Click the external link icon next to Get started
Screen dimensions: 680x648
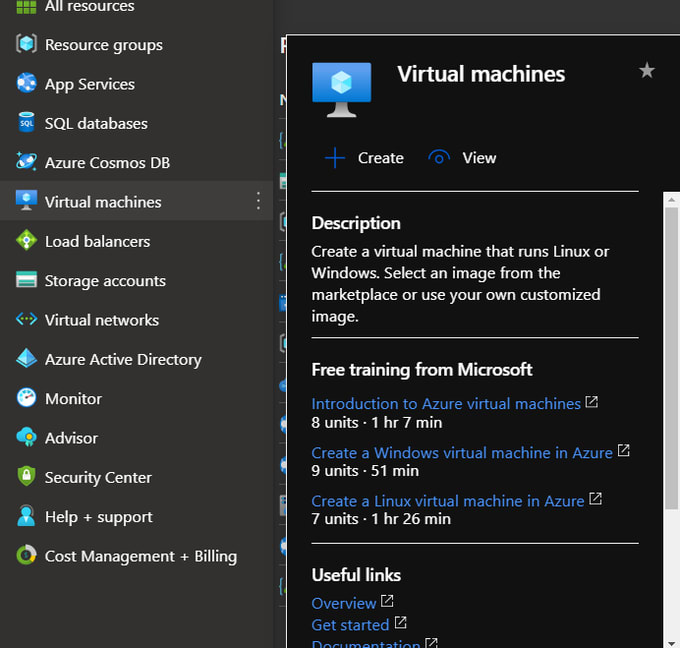point(400,623)
